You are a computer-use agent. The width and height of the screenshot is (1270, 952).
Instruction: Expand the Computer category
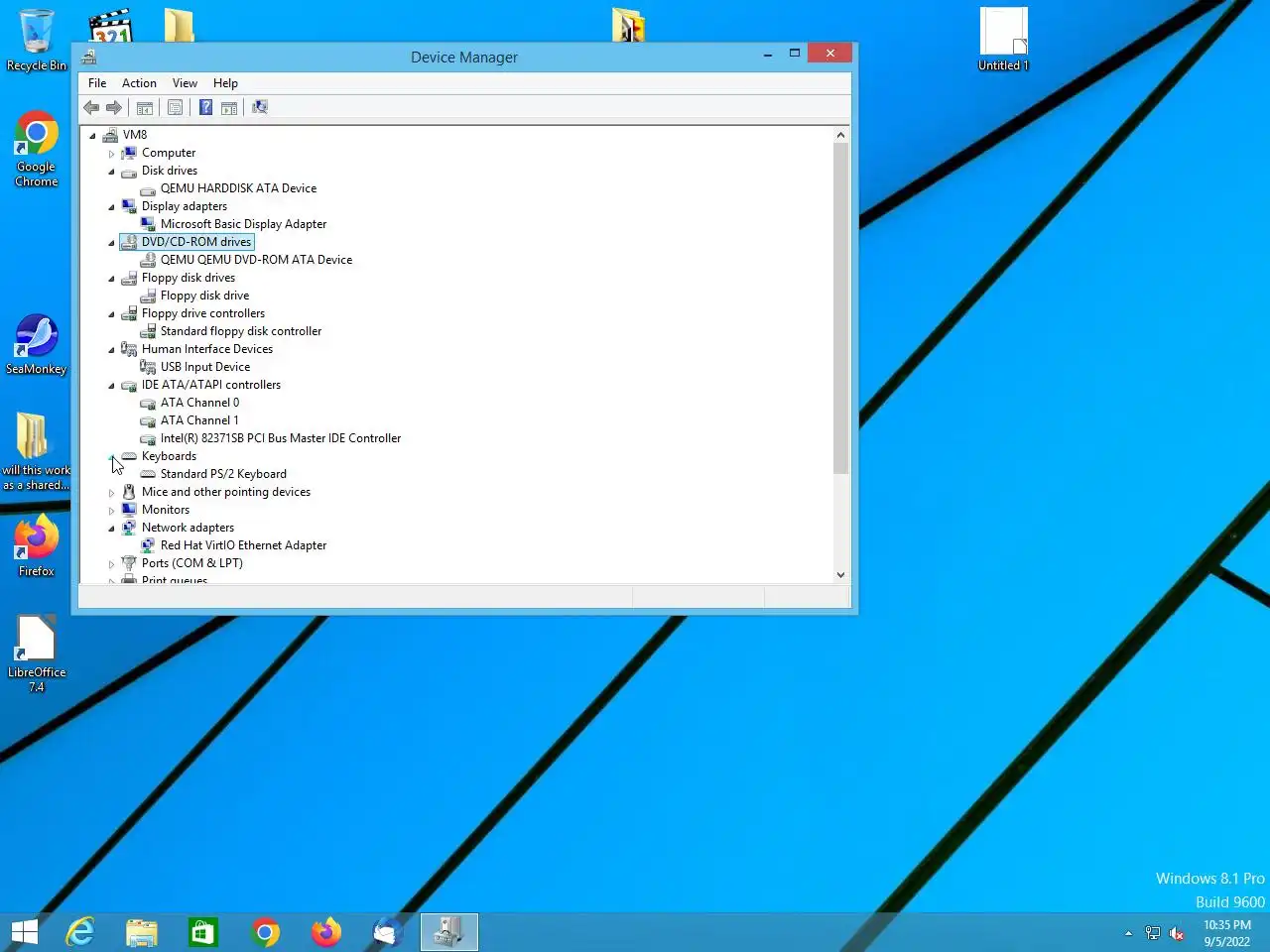pos(111,154)
